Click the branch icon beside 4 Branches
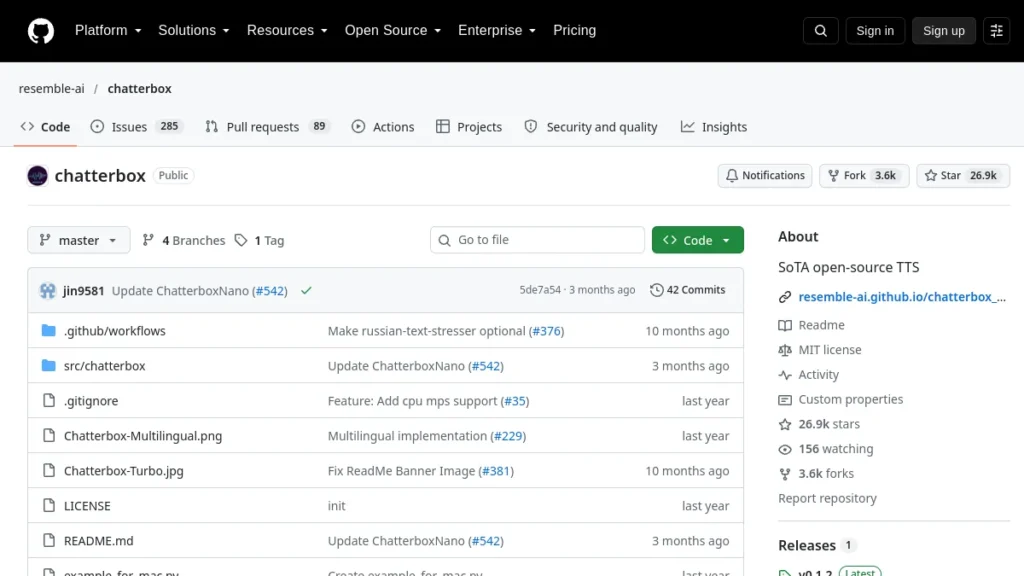Screen dimensions: 1024x576 point(148,240)
